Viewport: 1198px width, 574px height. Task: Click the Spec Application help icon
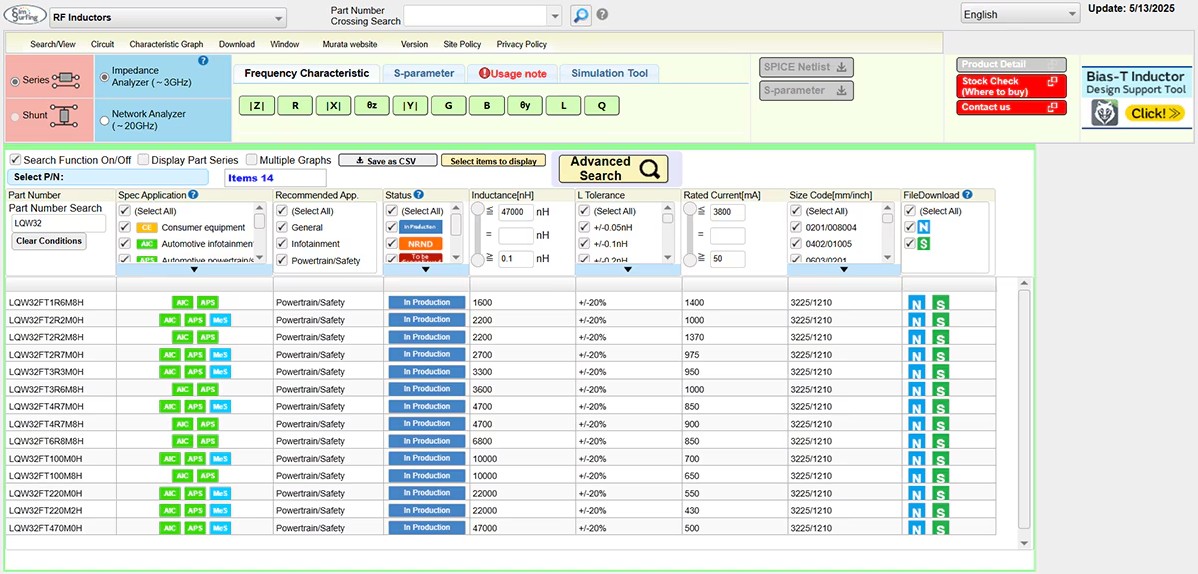[194, 195]
